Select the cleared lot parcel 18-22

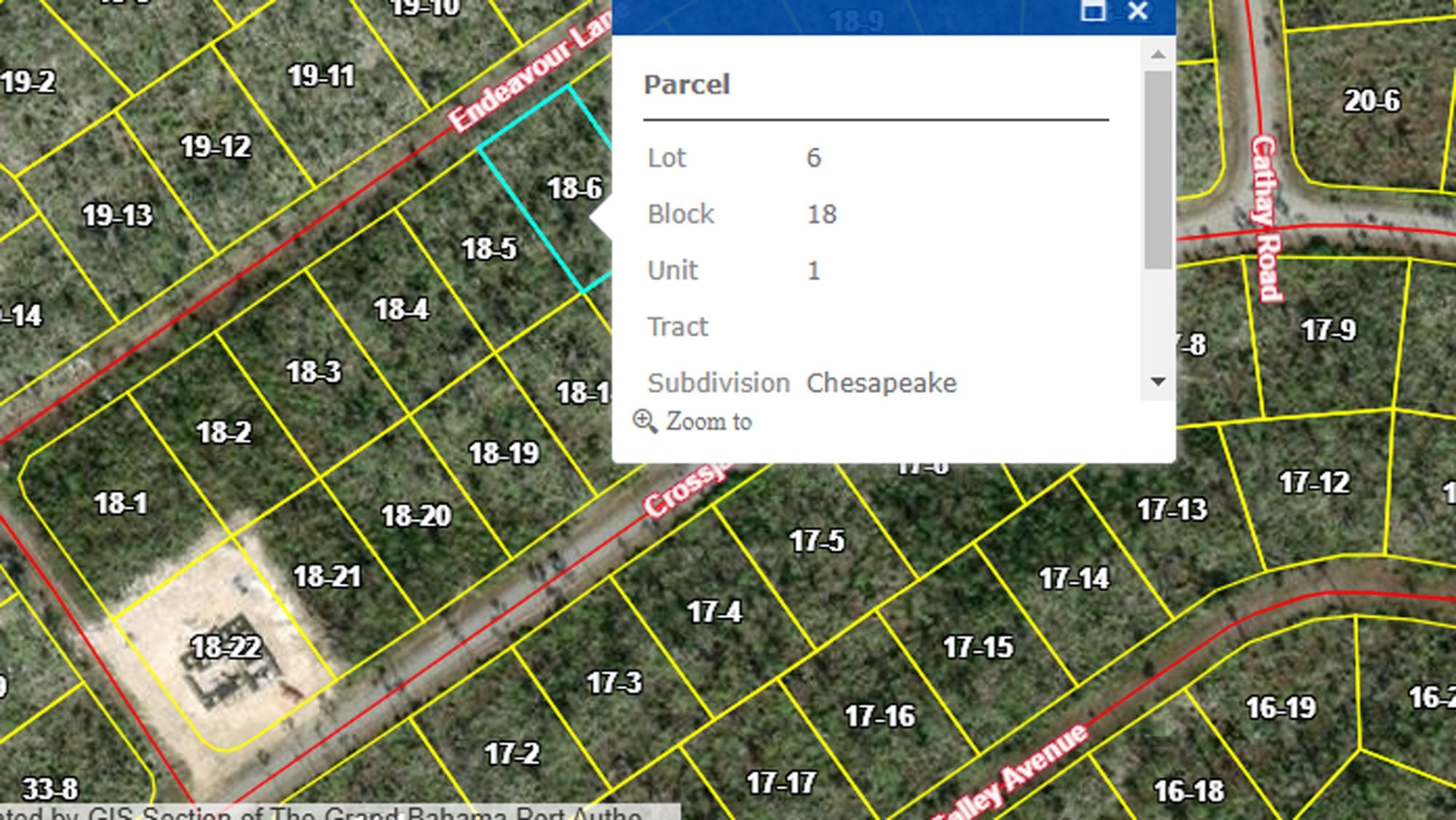pos(226,646)
